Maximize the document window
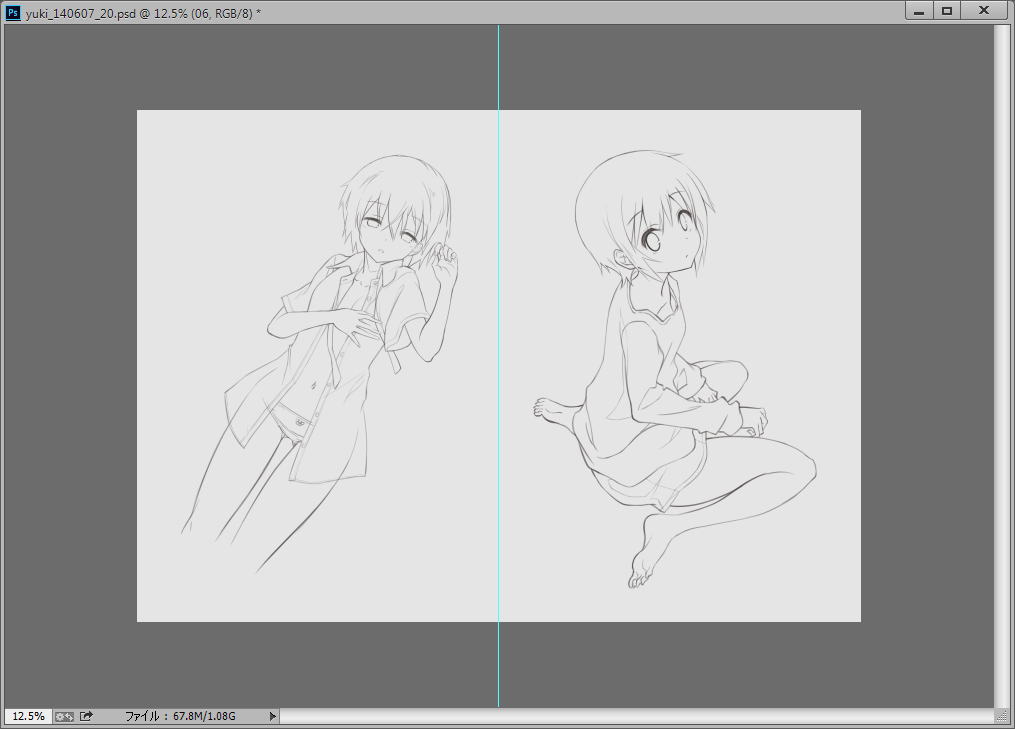 [946, 11]
